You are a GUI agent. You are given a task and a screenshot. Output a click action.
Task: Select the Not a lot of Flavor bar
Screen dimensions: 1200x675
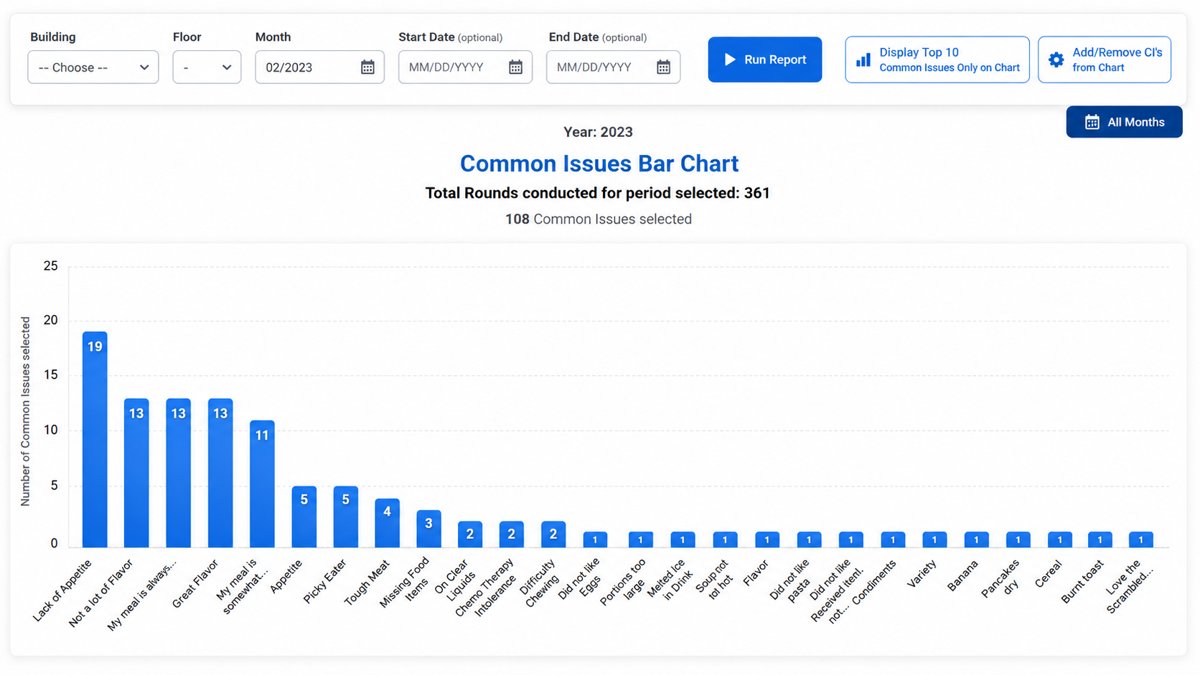[136, 473]
